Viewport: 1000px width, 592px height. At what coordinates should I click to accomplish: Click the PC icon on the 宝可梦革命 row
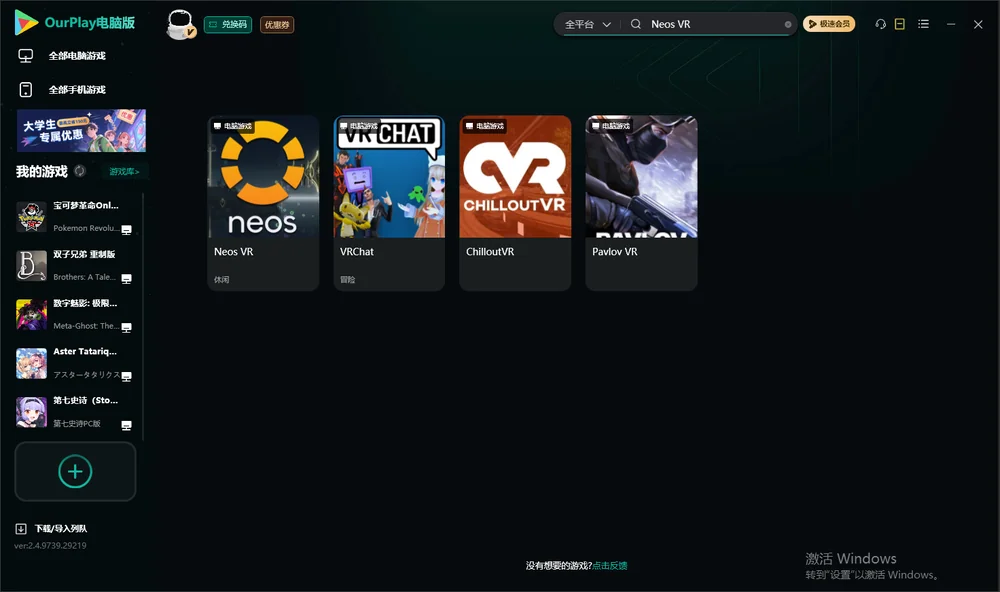127,230
